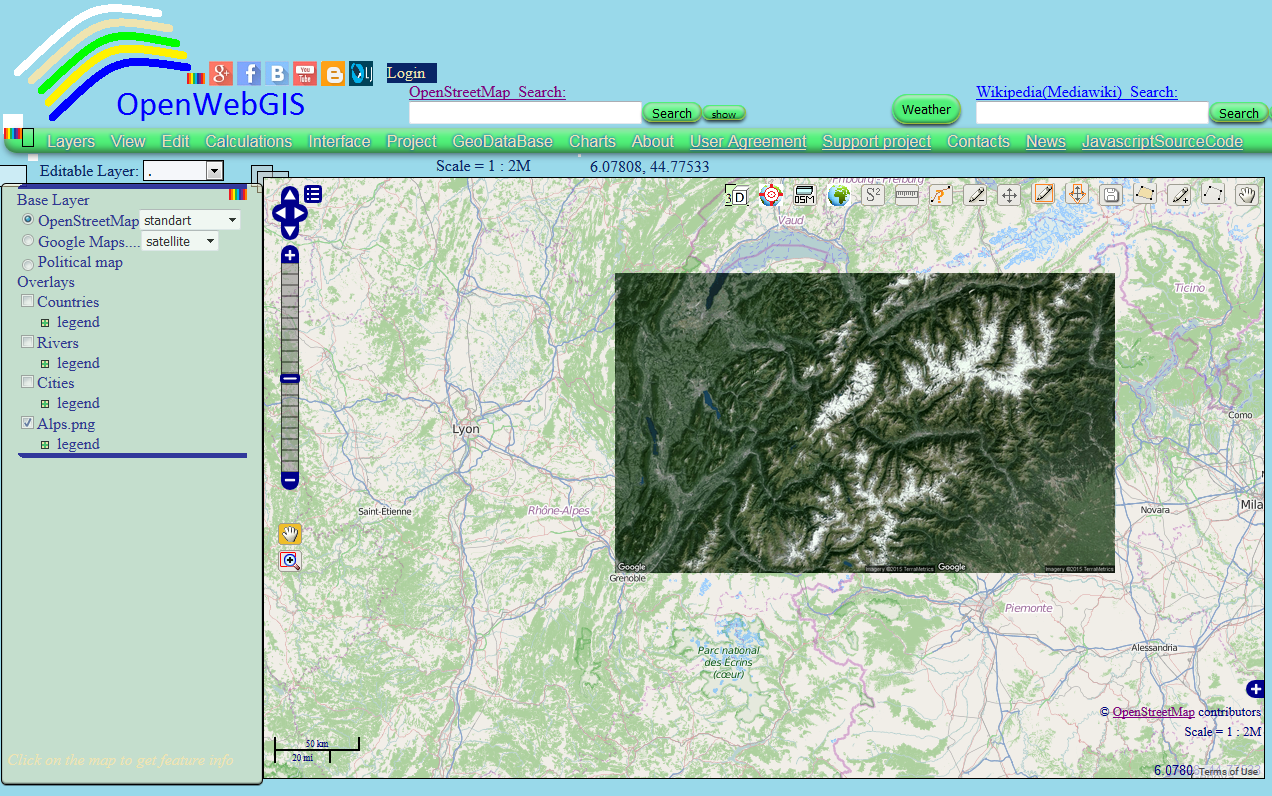1272x796 pixels.
Task: Select the Political map radio button
Action: point(28,263)
